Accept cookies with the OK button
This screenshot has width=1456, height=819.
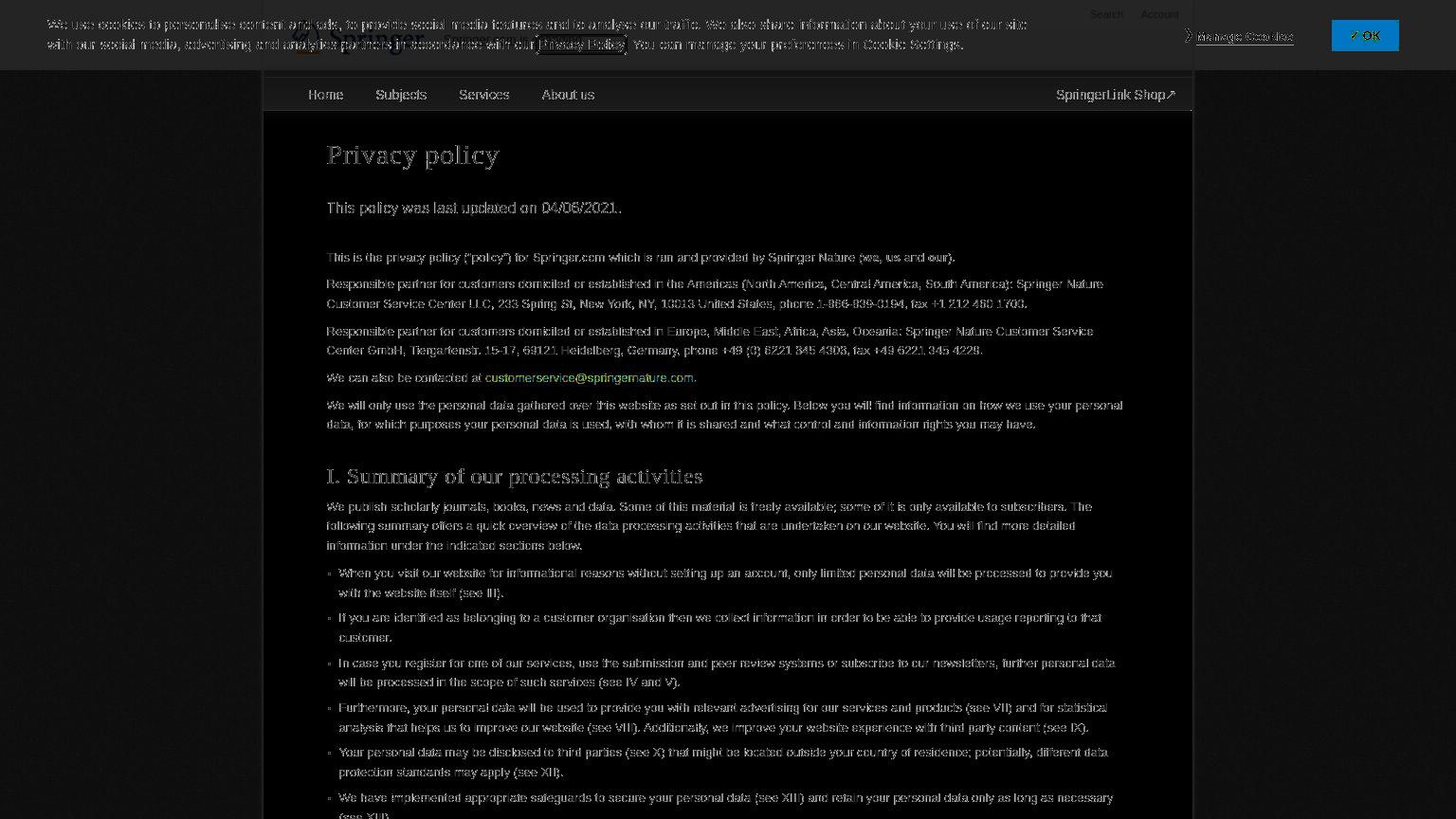coord(1365,36)
